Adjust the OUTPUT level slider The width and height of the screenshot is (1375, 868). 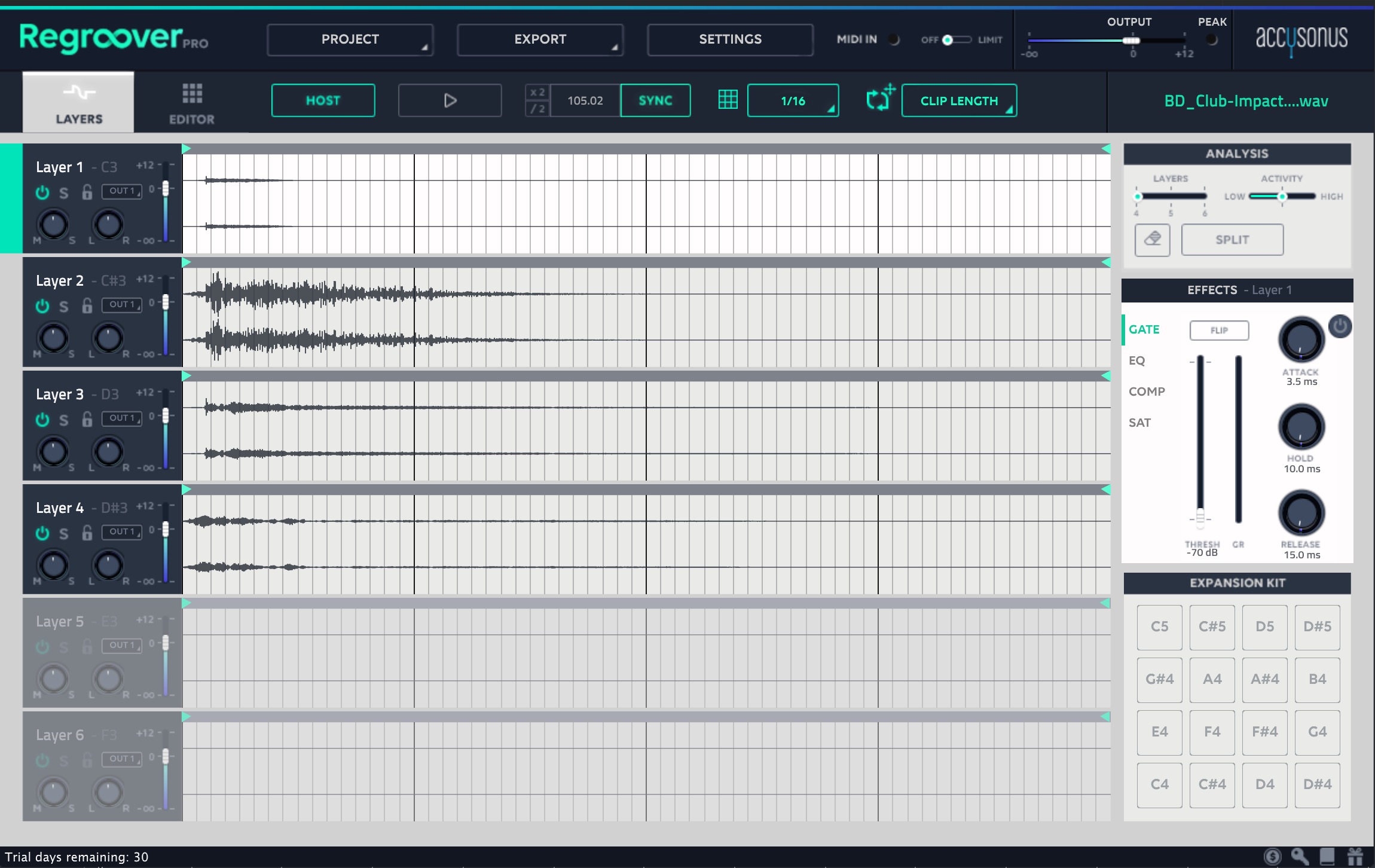pos(1107,40)
